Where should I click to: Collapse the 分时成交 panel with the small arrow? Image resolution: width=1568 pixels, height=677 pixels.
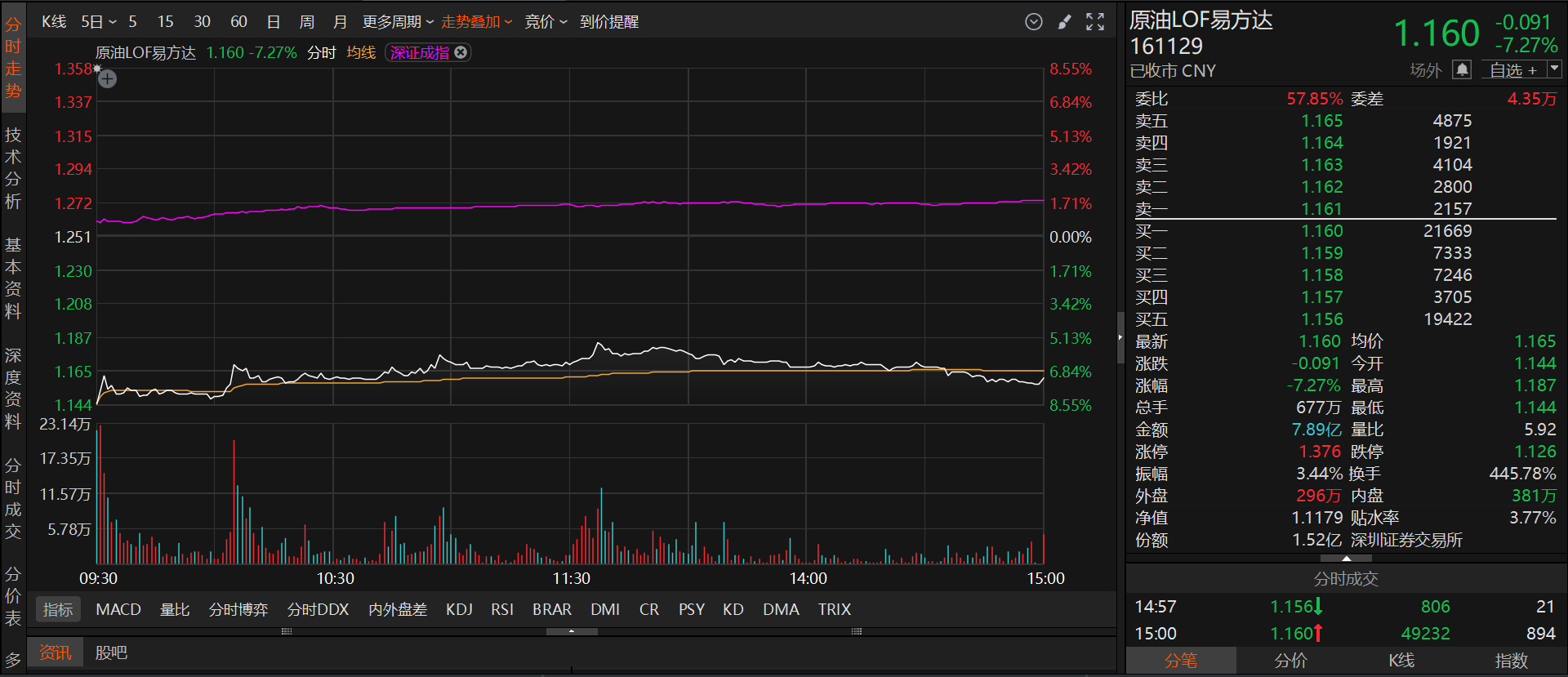(1346, 559)
